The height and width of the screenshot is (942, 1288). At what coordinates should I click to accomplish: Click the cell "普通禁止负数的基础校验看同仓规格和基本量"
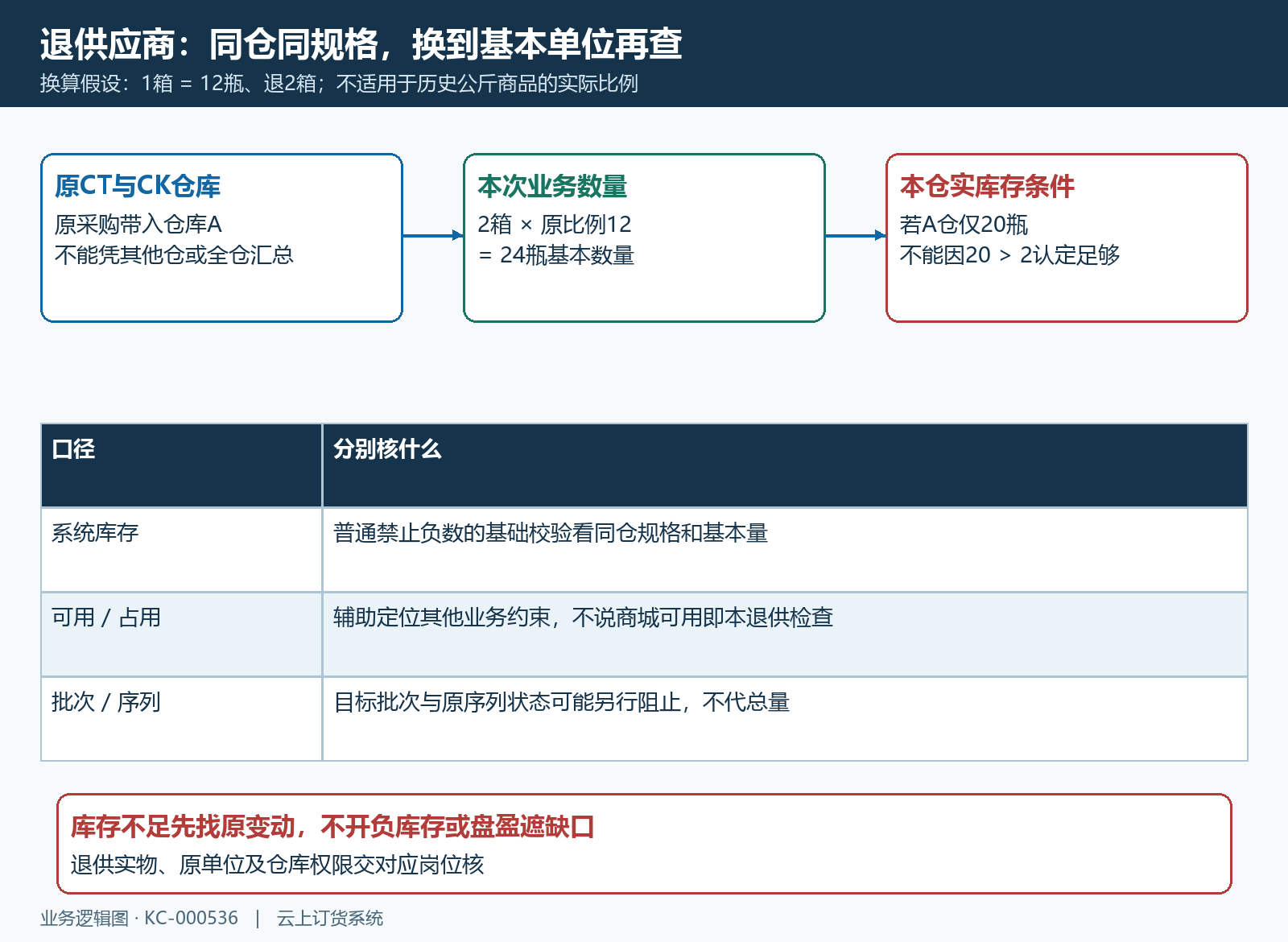click(551, 533)
